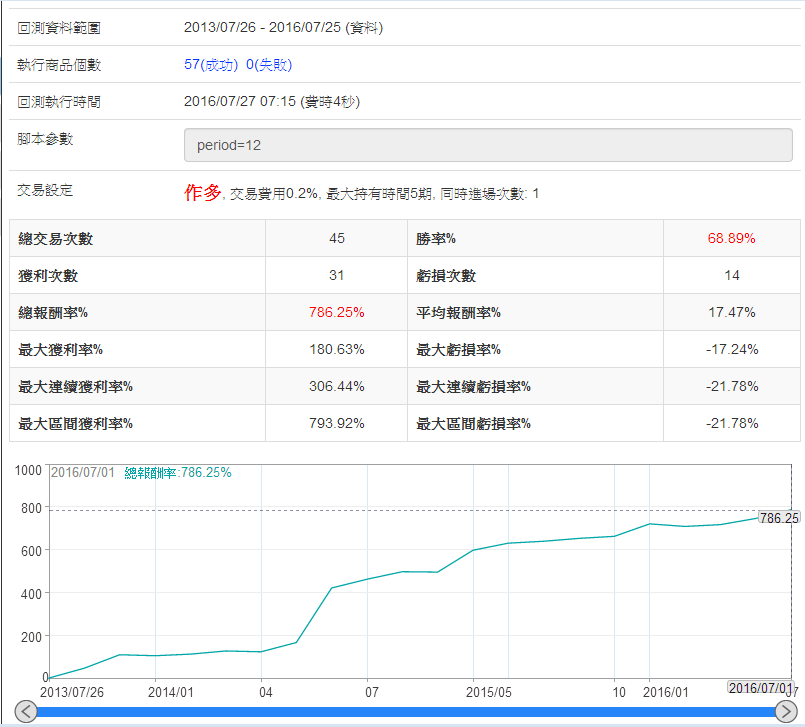The width and height of the screenshot is (805, 727).
Task: Click the left scroll arrow below the chart
Action: [27, 711]
